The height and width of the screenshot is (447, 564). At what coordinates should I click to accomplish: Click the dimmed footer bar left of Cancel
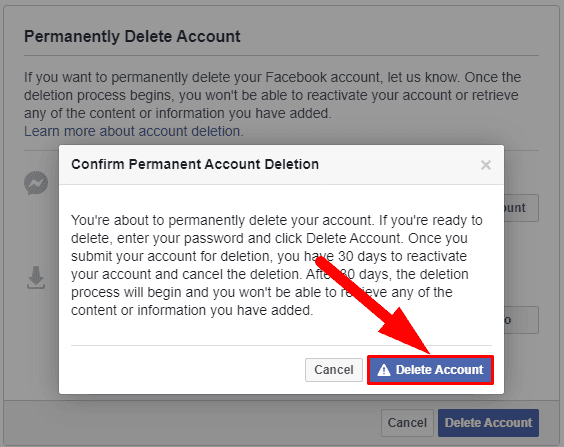(x=192, y=423)
